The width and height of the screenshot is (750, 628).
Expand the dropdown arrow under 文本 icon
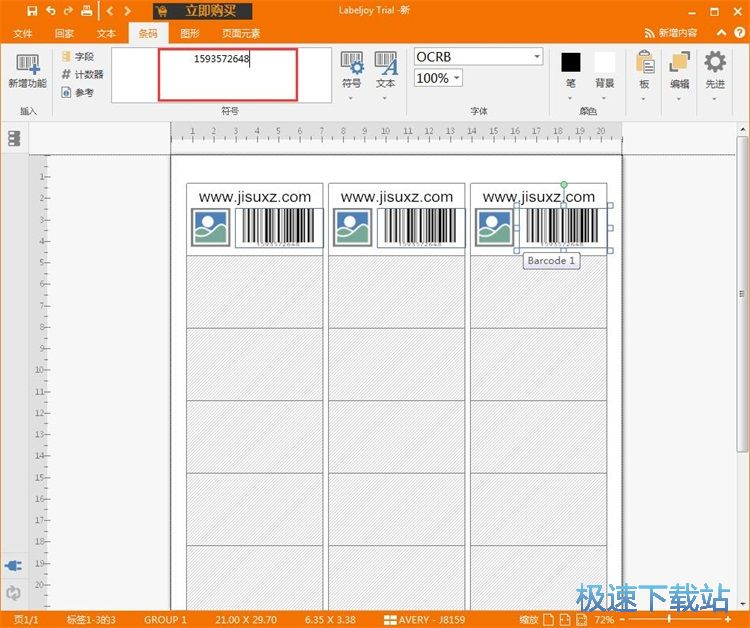385,99
